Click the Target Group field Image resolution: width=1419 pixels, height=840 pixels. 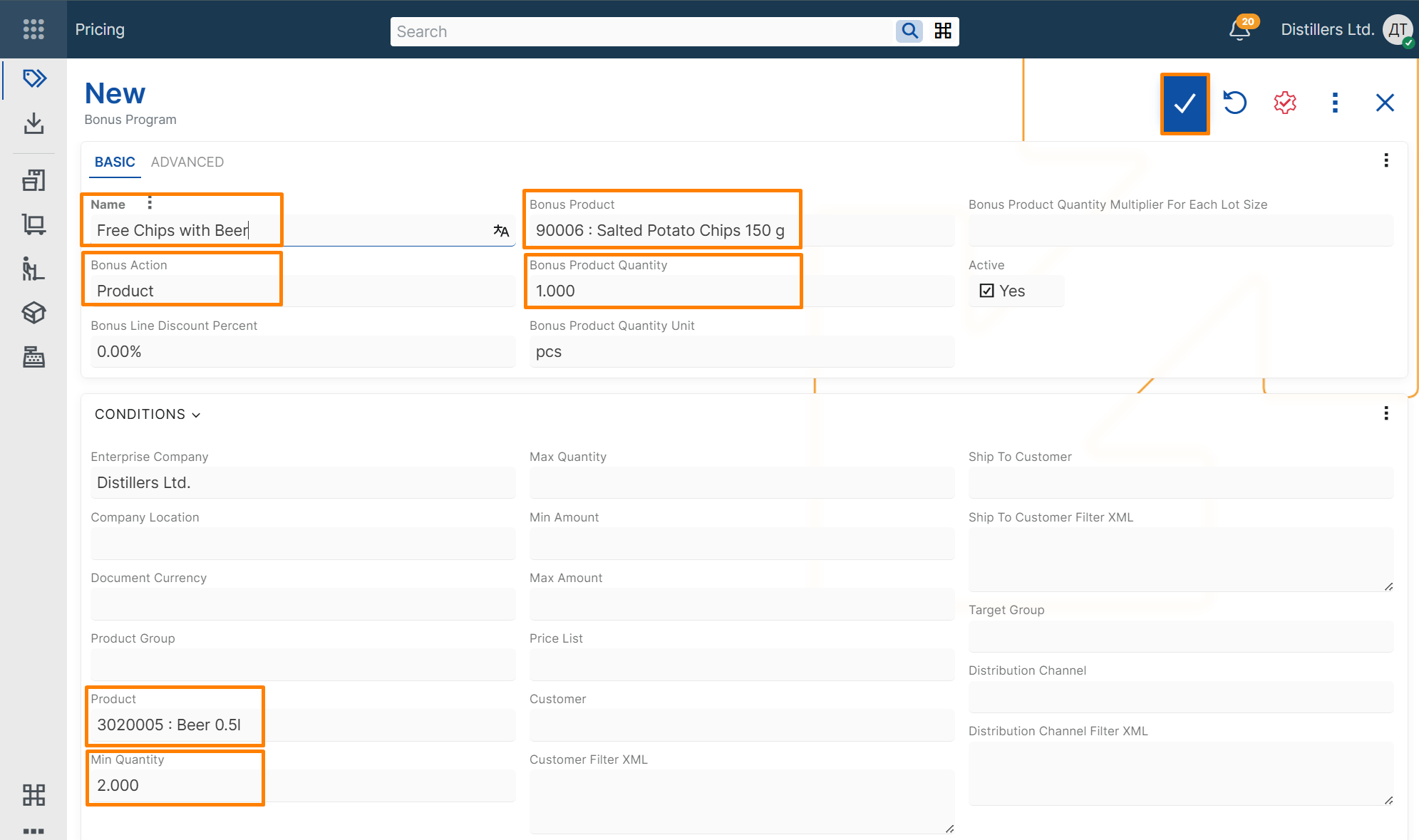click(x=1180, y=636)
